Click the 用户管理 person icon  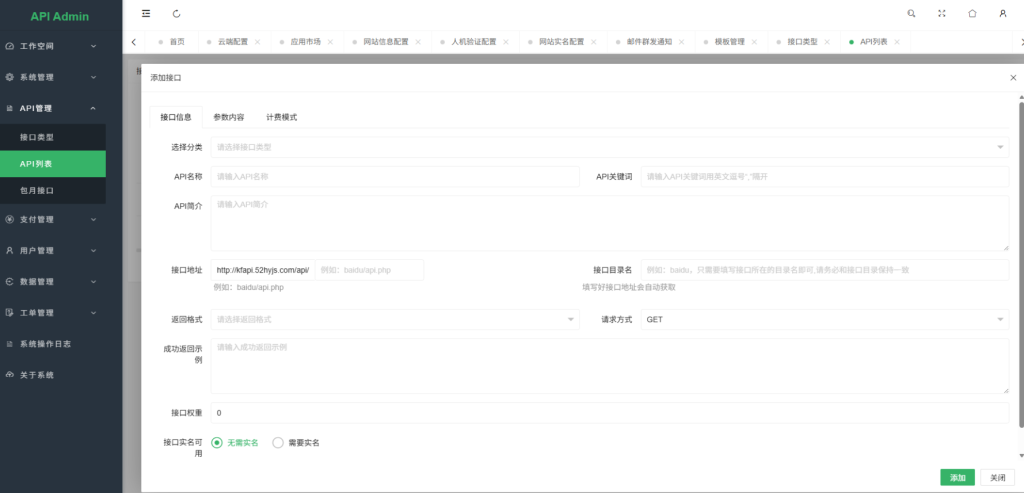[x=10, y=250]
